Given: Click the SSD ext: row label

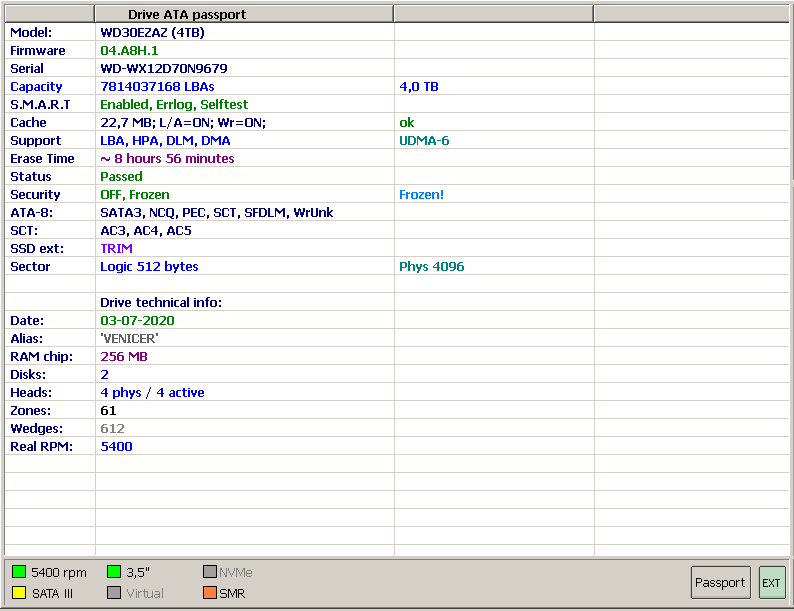Looking at the screenshot, I should pyautogui.click(x=37, y=249).
